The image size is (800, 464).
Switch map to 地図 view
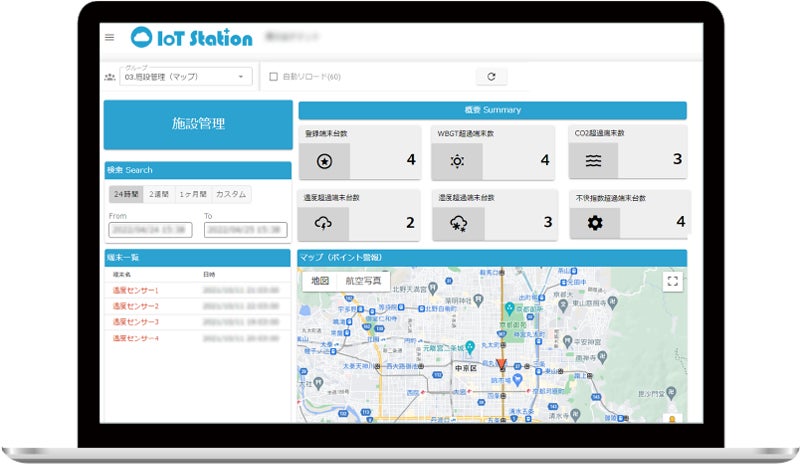pyautogui.click(x=319, y=281)
